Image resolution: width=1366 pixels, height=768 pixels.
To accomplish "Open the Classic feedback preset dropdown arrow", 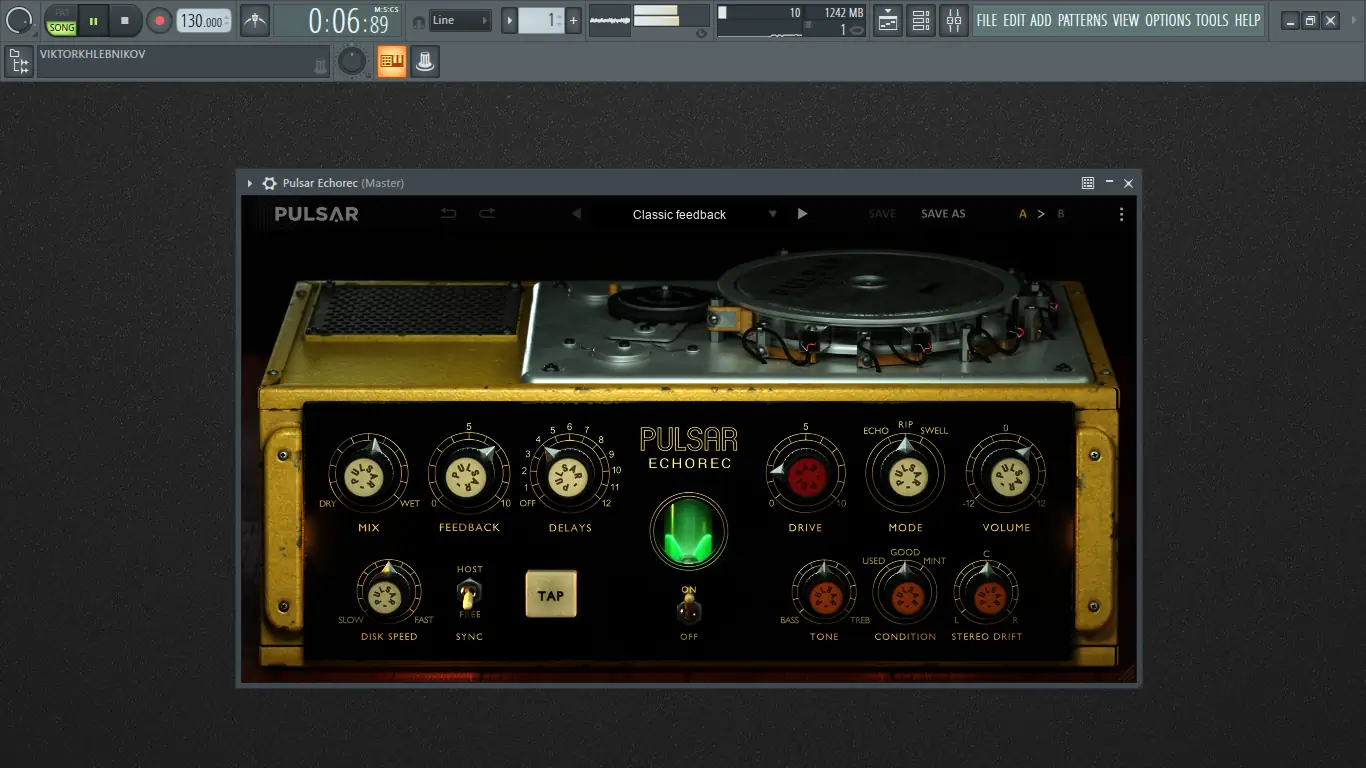I will [772, 214].
